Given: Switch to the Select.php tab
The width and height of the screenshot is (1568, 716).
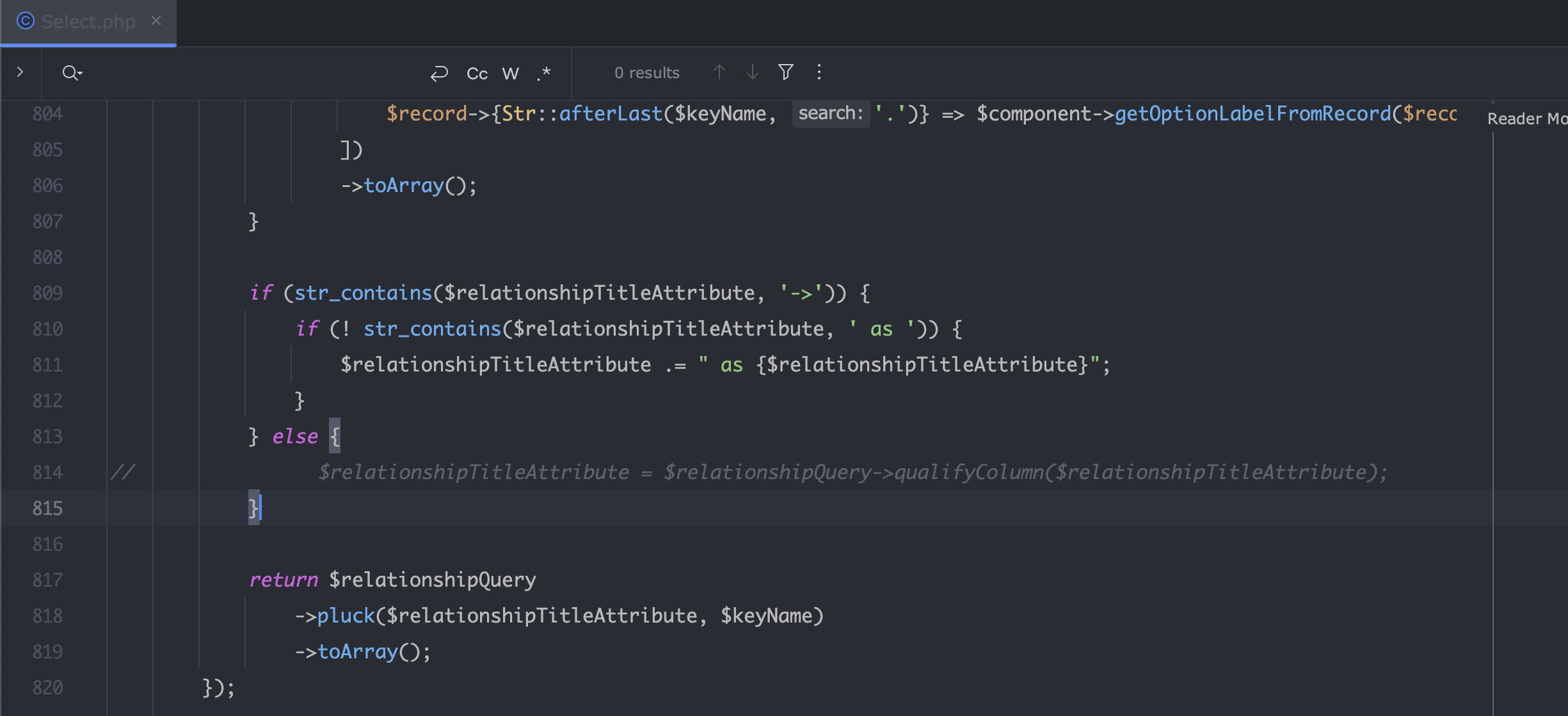Looking at the screenshot, I should point(88,21).
